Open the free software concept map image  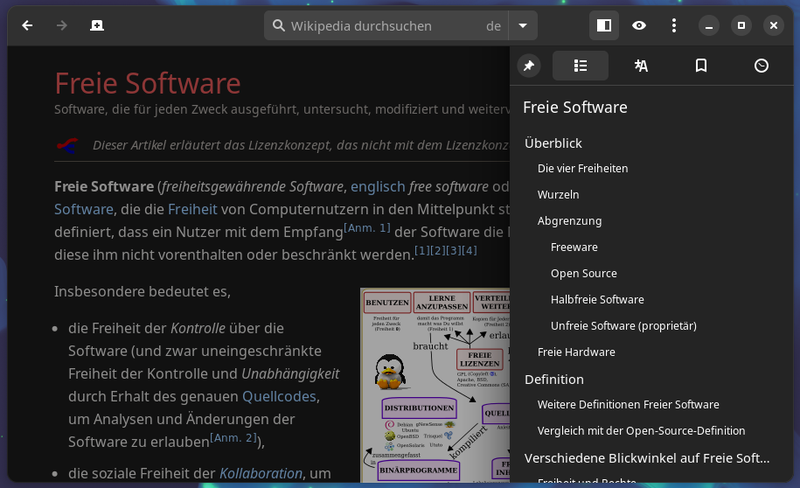(435, 385)
